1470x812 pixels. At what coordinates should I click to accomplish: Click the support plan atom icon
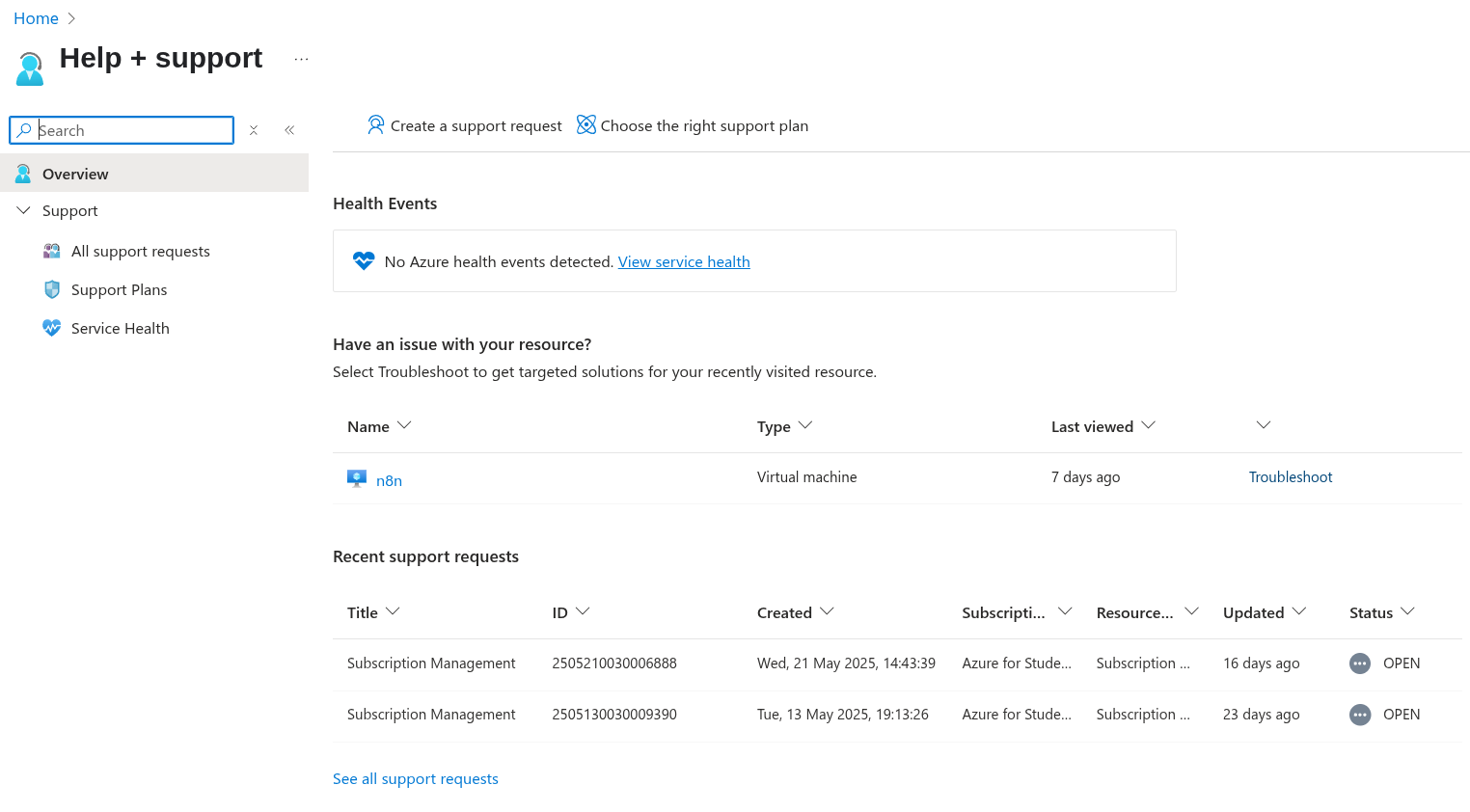[x=586, y=125]
